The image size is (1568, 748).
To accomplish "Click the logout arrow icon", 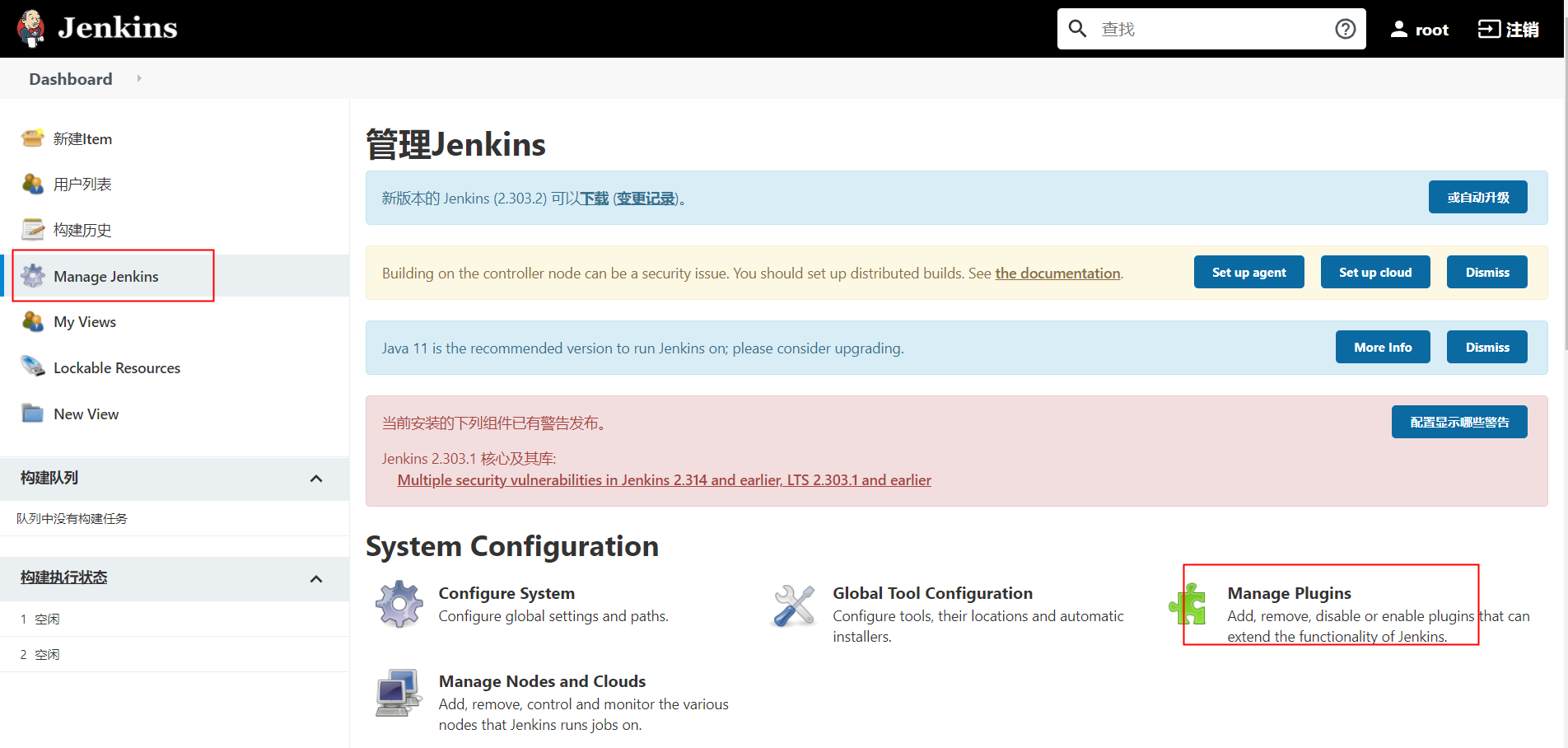I will (1489, 29).
